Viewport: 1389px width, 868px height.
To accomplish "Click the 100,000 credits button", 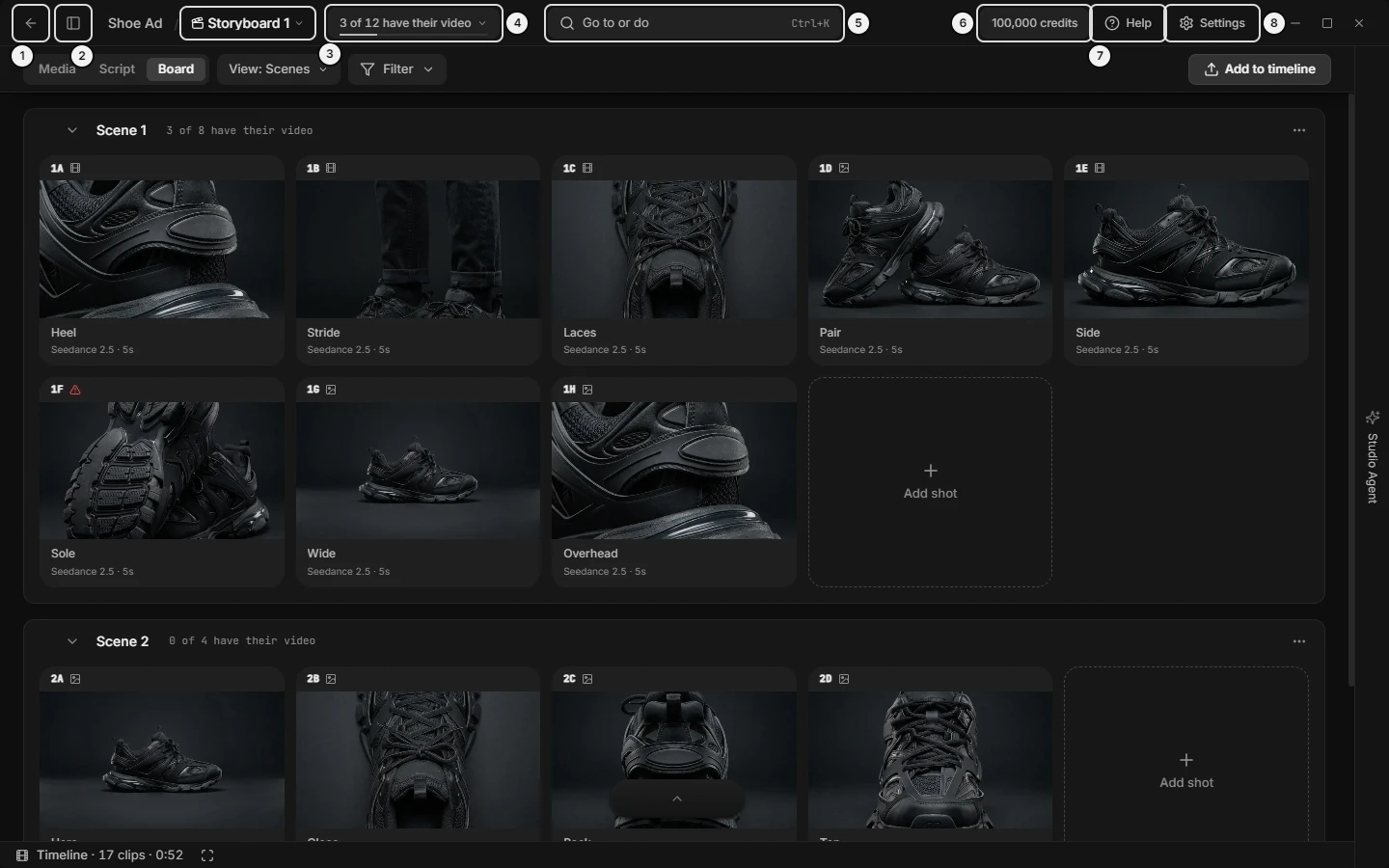I will (x=1034, y=23).
